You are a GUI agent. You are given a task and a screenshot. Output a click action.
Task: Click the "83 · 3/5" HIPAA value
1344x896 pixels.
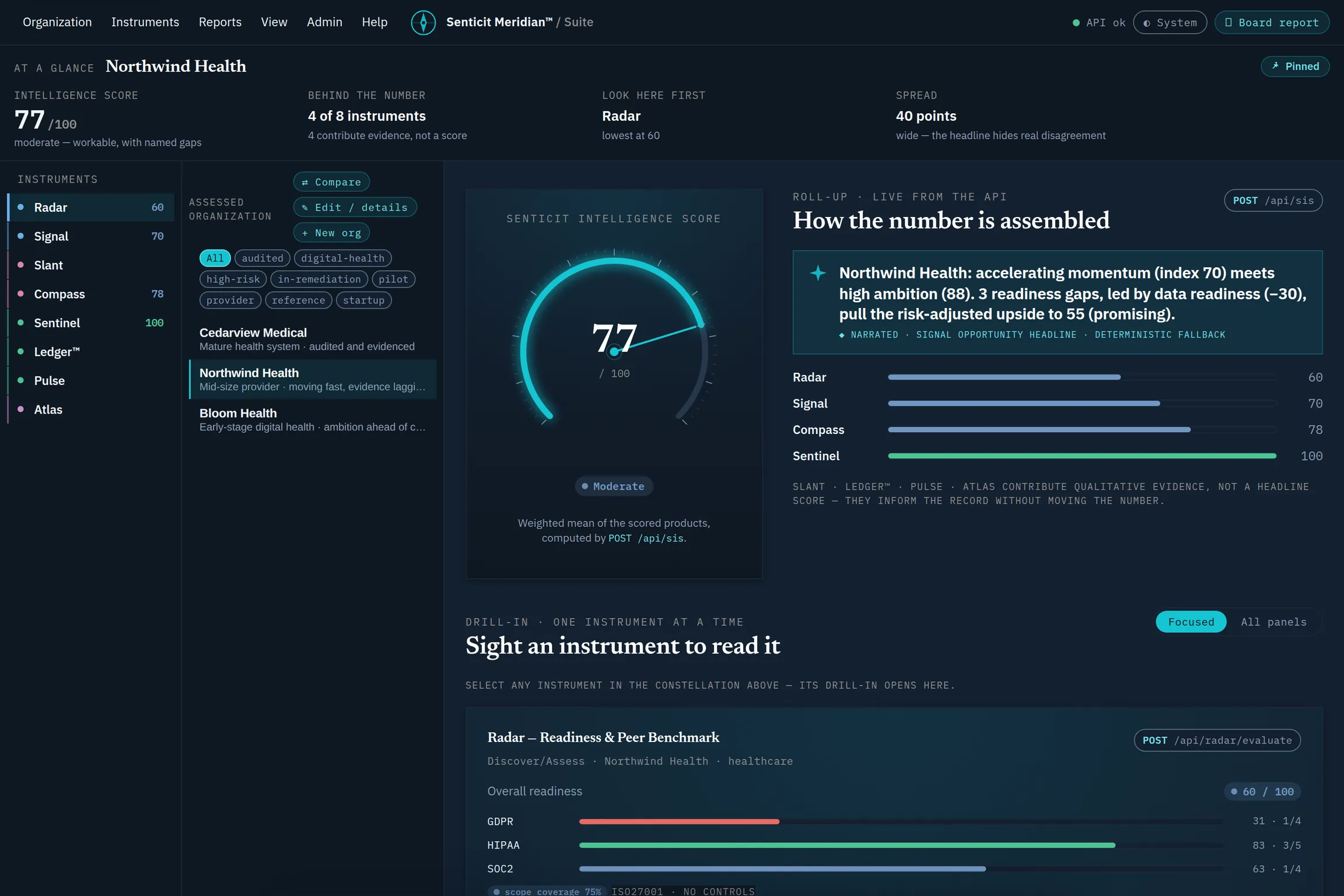coord(1276,845)
